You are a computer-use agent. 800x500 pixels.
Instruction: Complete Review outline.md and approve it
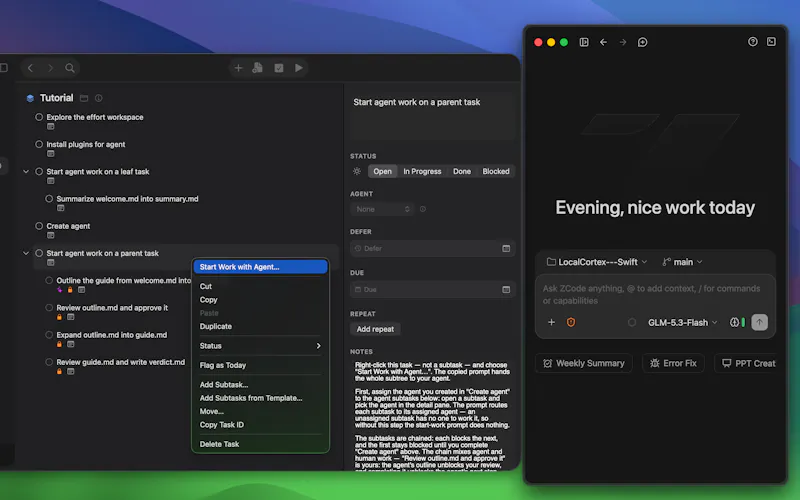pos(49,308)
